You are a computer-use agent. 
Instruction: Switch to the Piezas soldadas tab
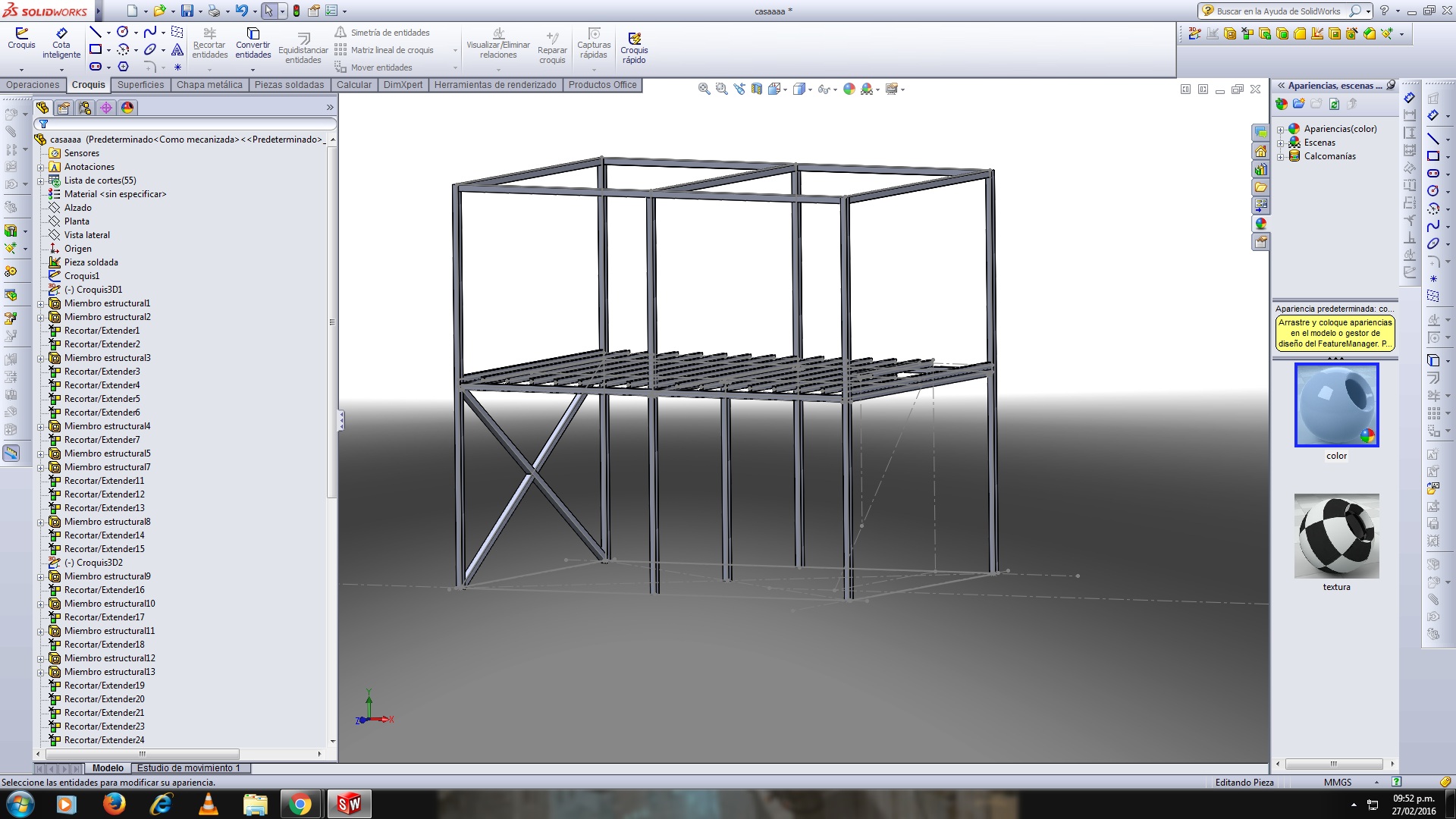(289, 85)
